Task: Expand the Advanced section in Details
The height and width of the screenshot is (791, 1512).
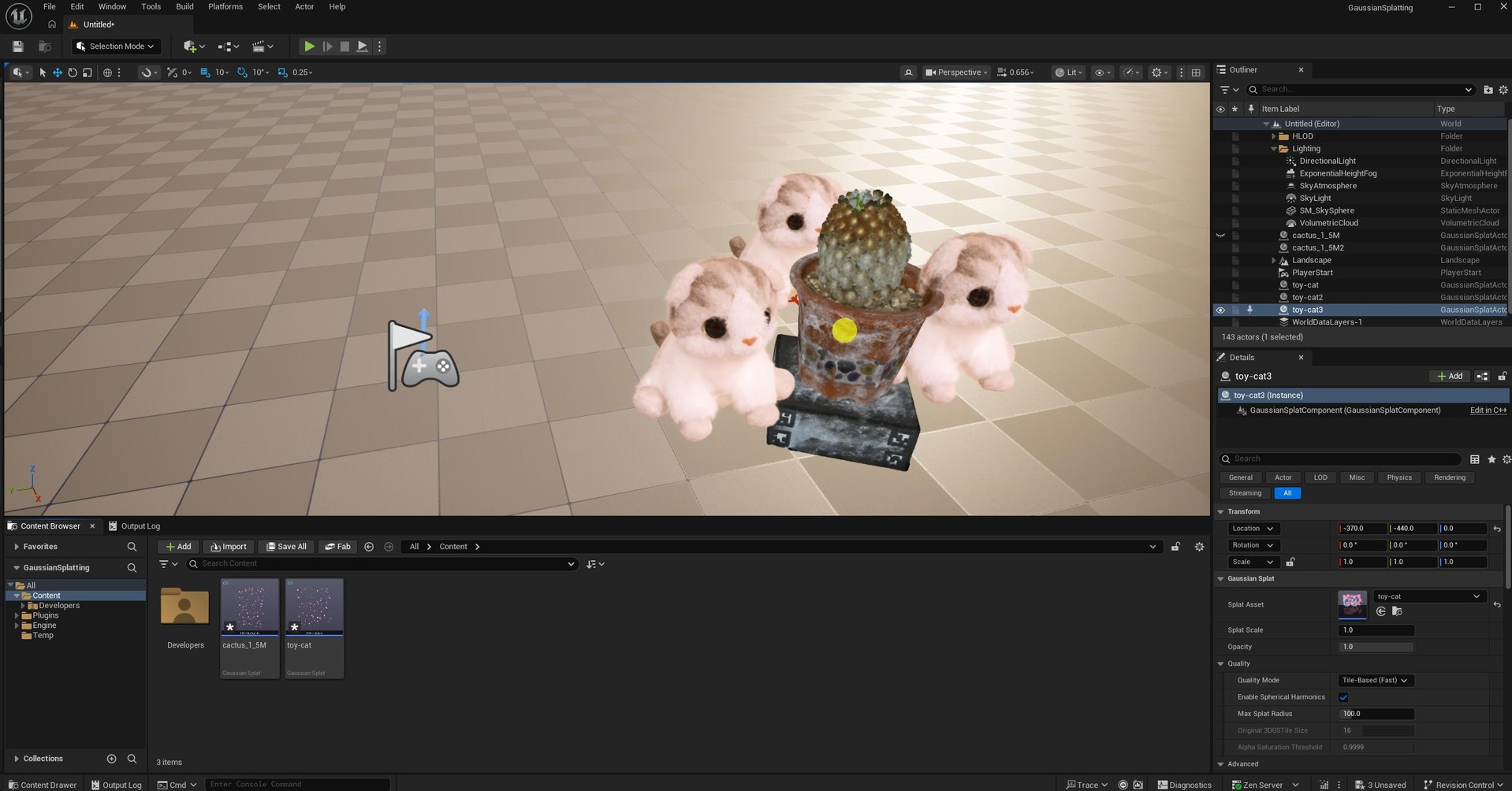Action: click(1220, 764)
